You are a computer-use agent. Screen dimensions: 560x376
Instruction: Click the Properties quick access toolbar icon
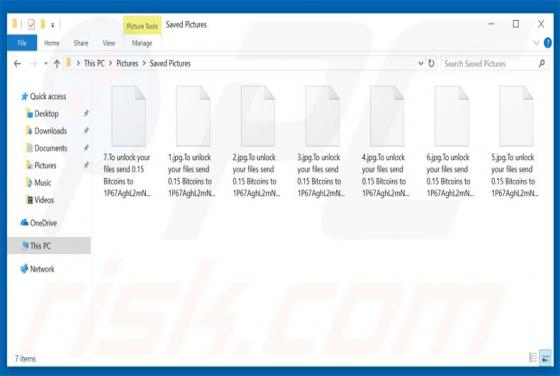coord(31,24)
